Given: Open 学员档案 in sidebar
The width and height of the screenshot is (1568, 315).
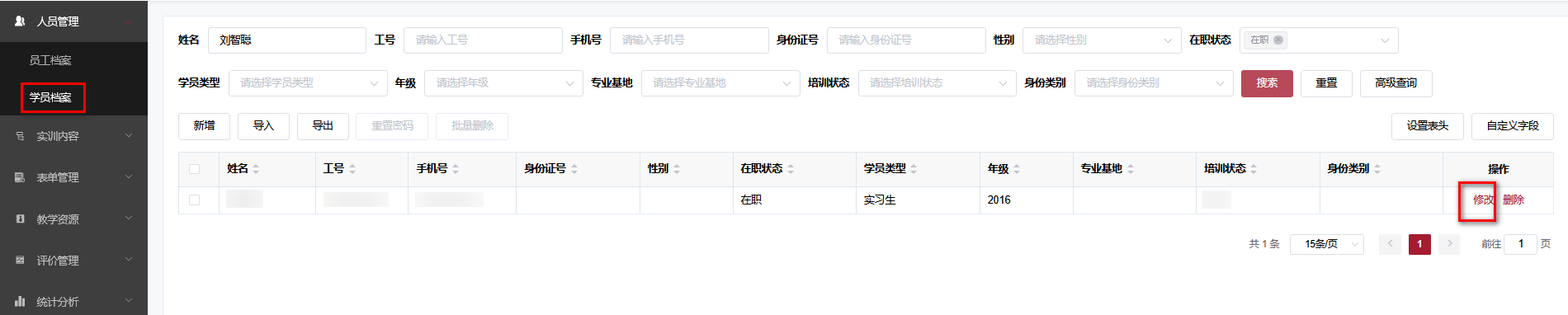Looking at the screenshot, I should [50, 97].
